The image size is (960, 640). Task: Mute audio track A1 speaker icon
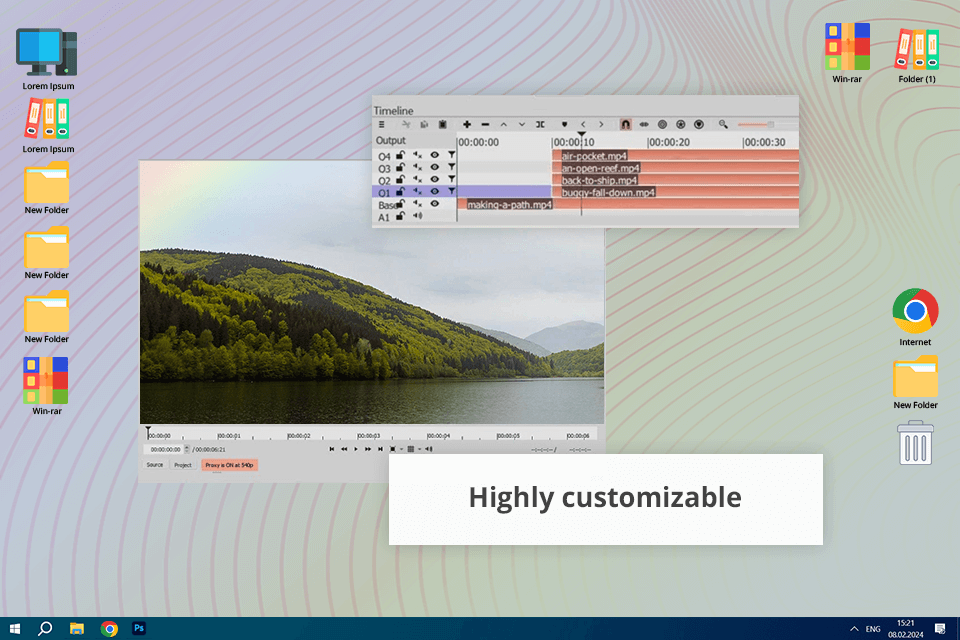(x=418, y=216)
